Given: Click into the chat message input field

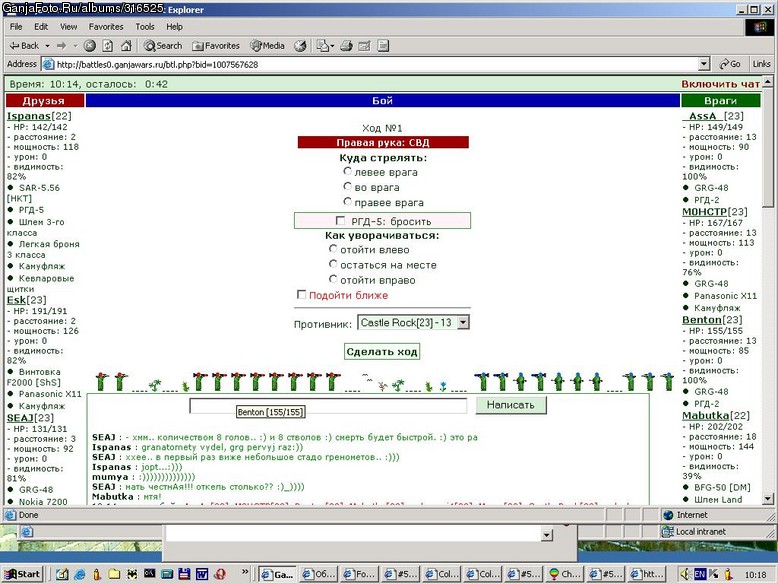Looking at the screenshot, I should coord(328,405).
